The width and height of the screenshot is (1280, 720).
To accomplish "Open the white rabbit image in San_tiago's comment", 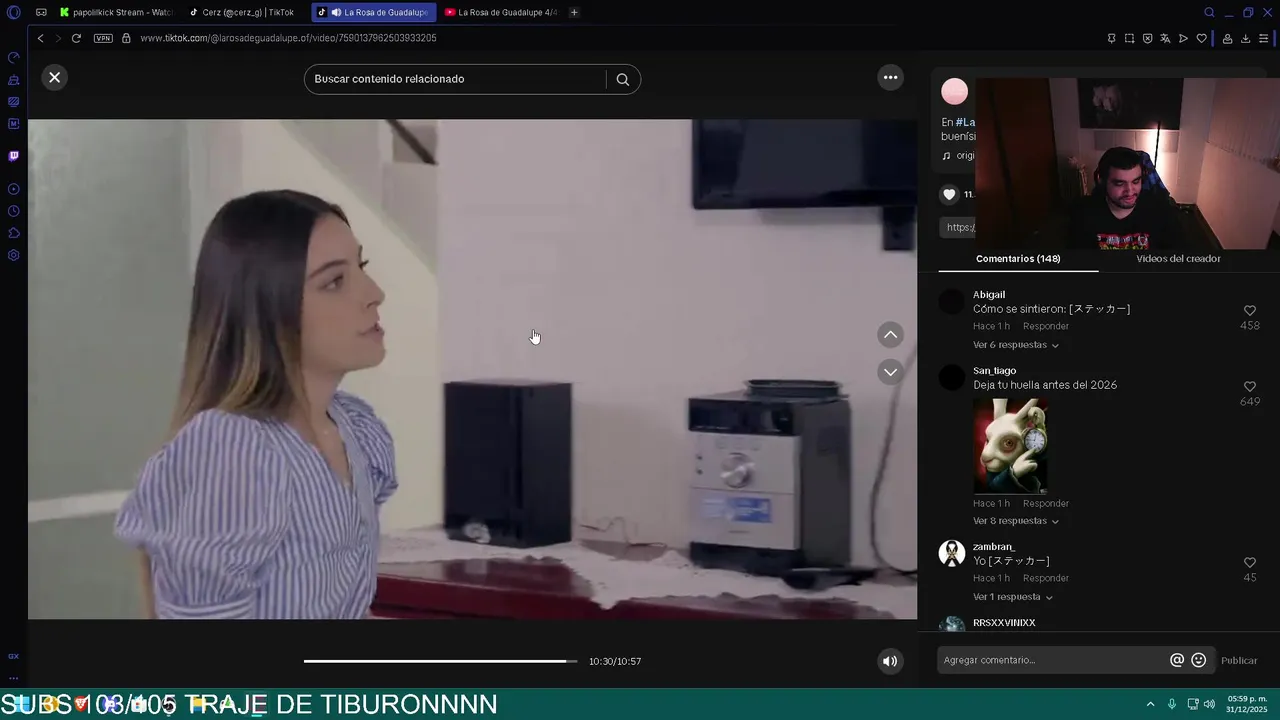I will click(1011, 446).
